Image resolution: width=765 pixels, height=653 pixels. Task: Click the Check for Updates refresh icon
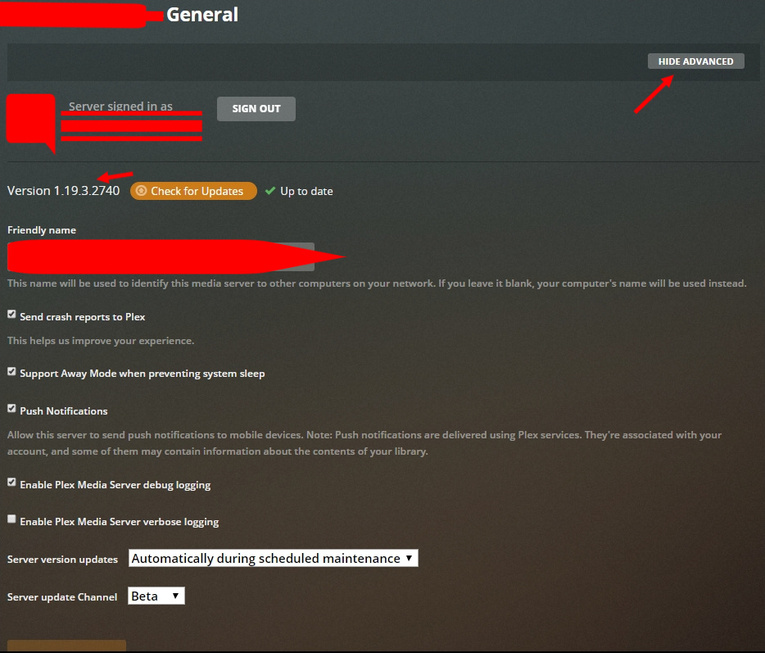tap(141, 191)
